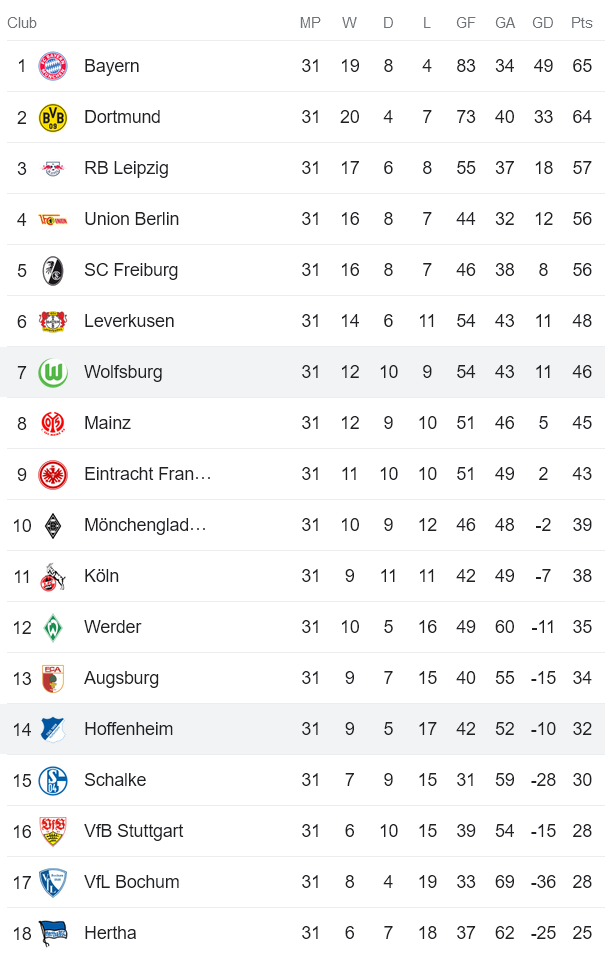Click the Schalke badge icon
This screenshot has width=605, height=962.
pos(54,780)
